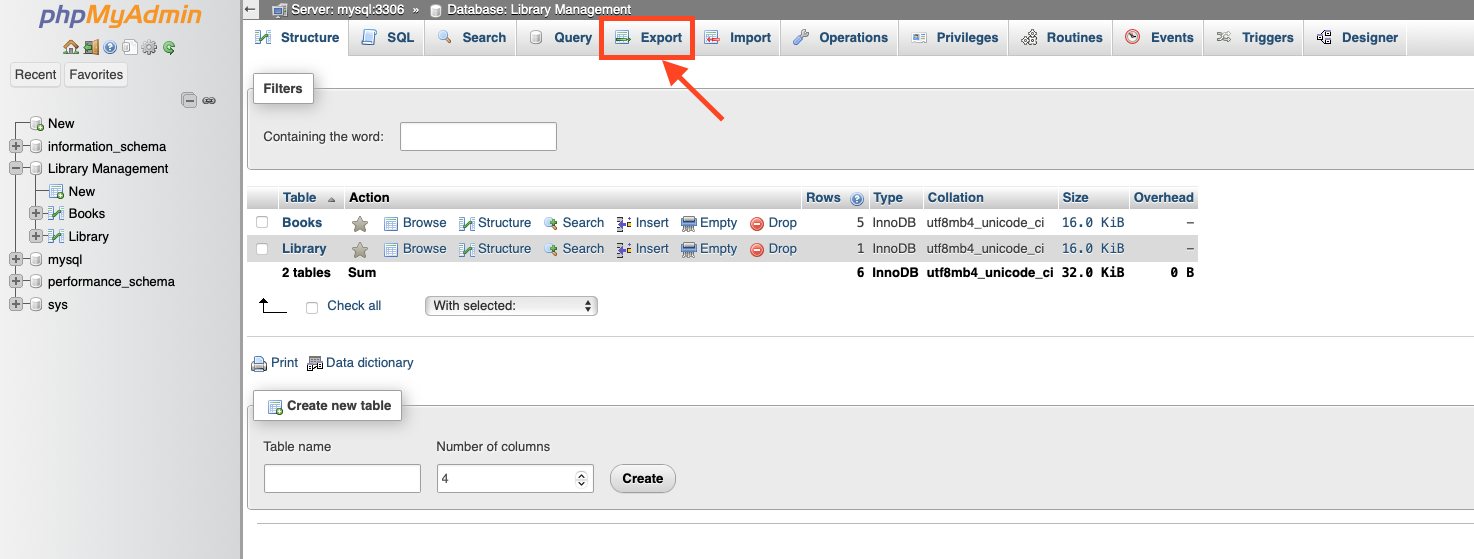Click the link with main panel chain icon
Screen dimensions: 1474x559
pos(209,100)
